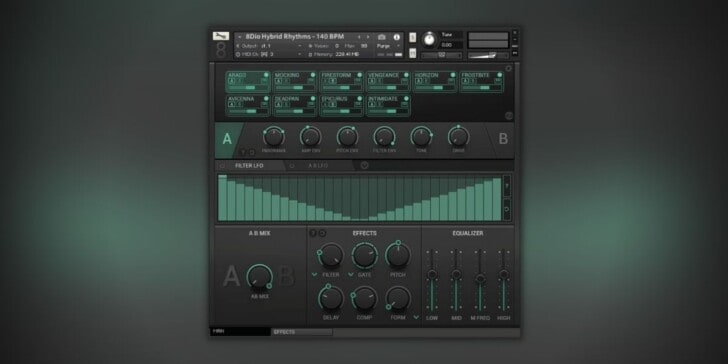Switch to the Filter LFO tab
Viewport: 728px width, 364px height.
pyautogui.click(x=249, y=165)
